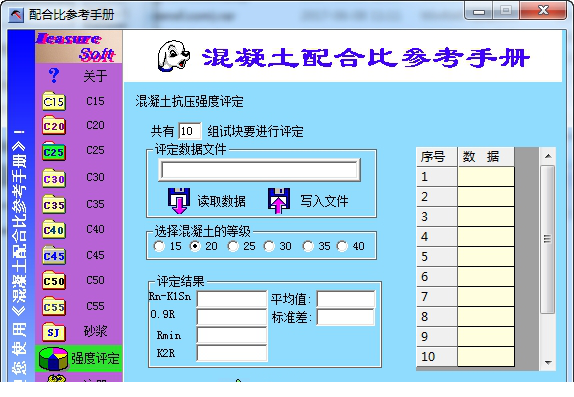Click the 0.9R result field
The height and width of the screenshot is (397, 574).
(232, 317)
